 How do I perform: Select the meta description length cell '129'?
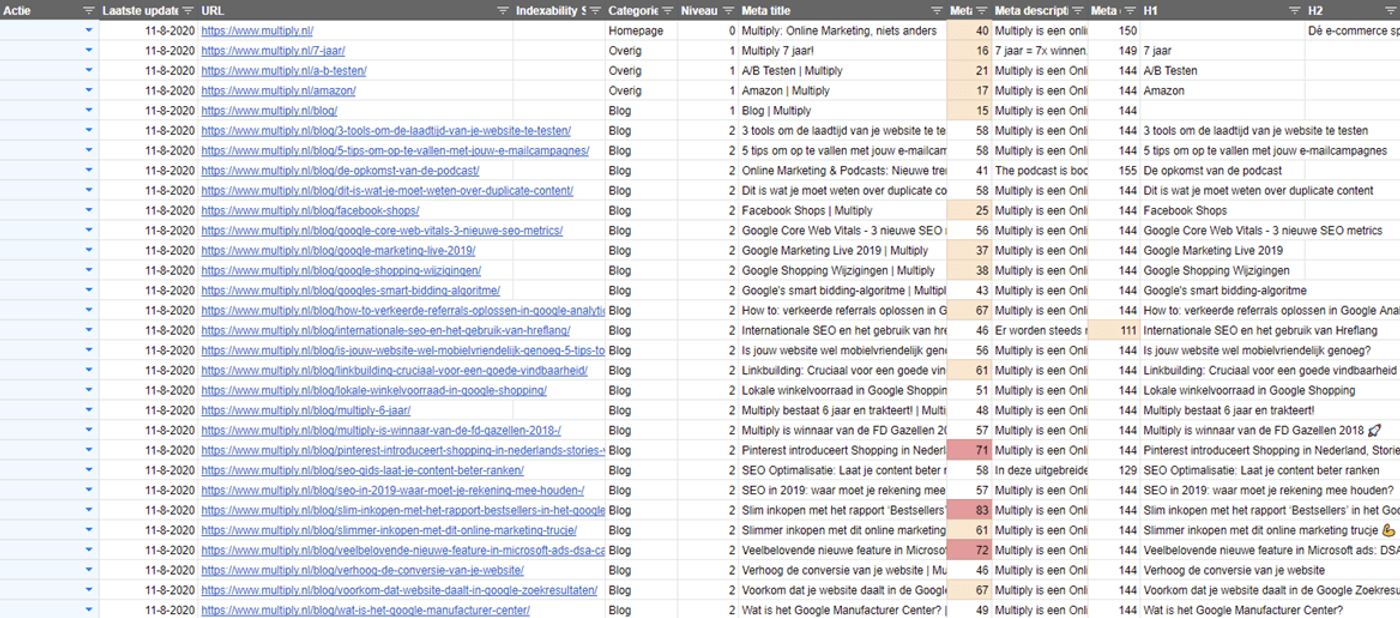[1114, 471]
